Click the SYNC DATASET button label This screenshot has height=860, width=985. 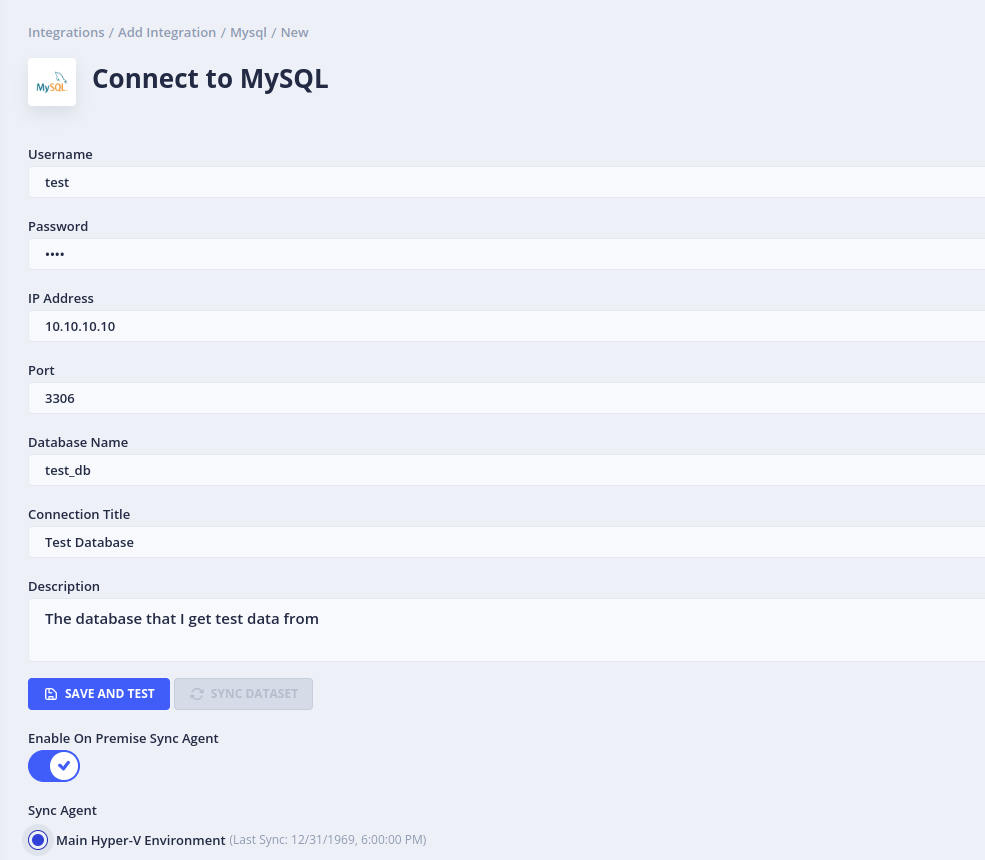tap(254, 694)
